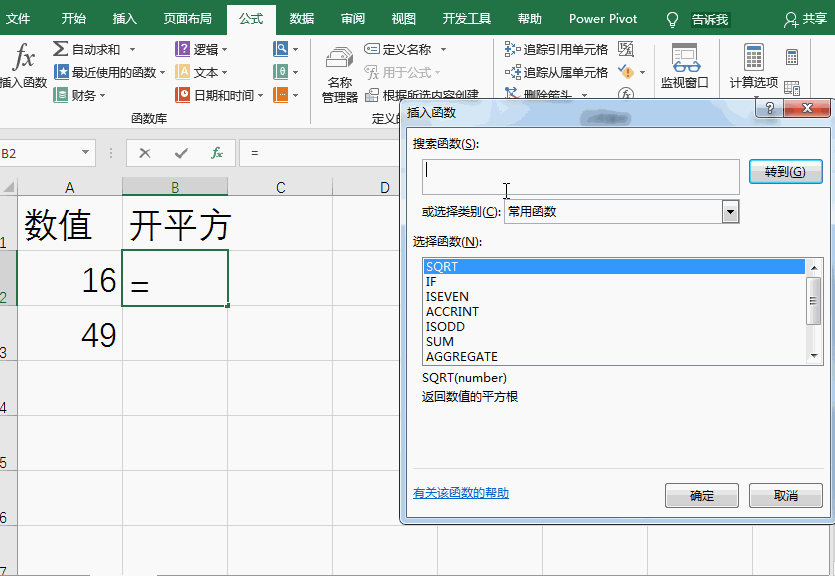Click column B header
Image resolution: width=835 pixels, height=576 pixels.
(x=175, y=187)
